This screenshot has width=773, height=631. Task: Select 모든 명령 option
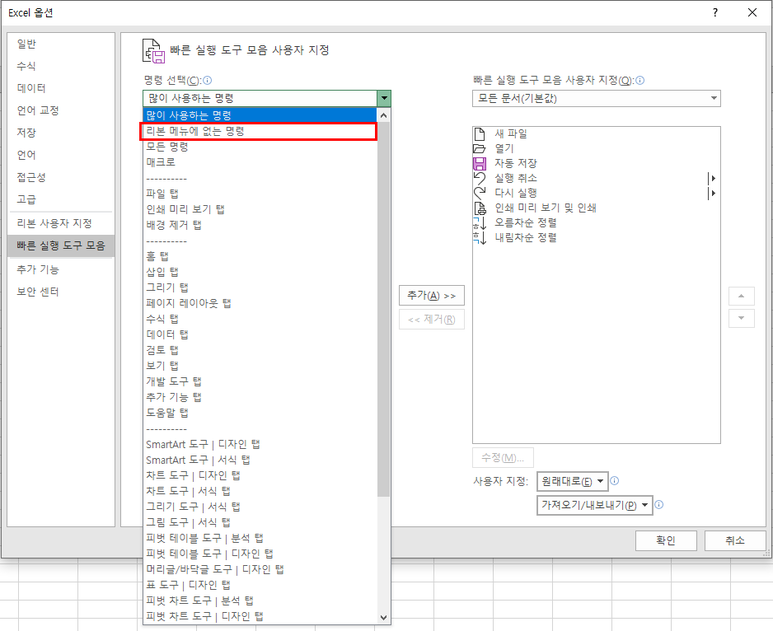click(260, 146)
